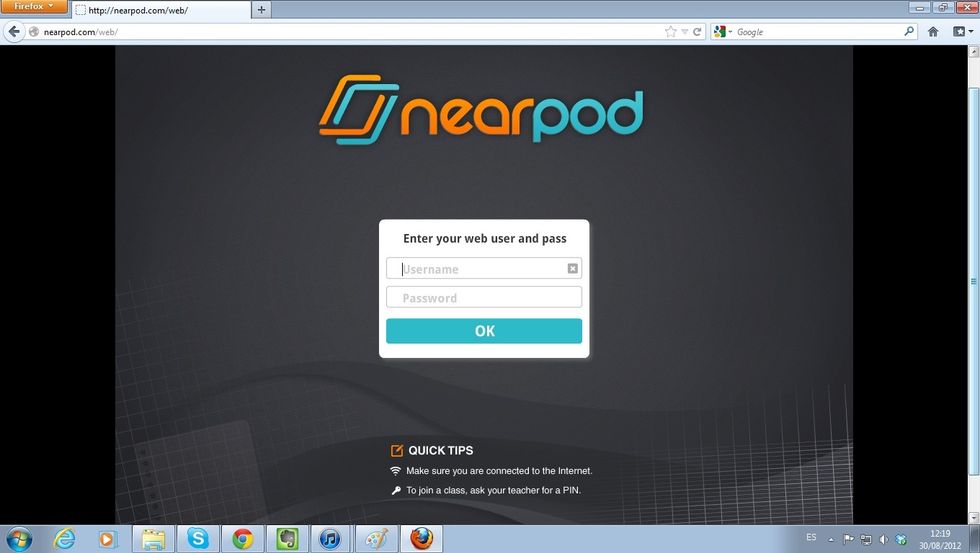Restore down the Firefox window

tap(942, 7)
